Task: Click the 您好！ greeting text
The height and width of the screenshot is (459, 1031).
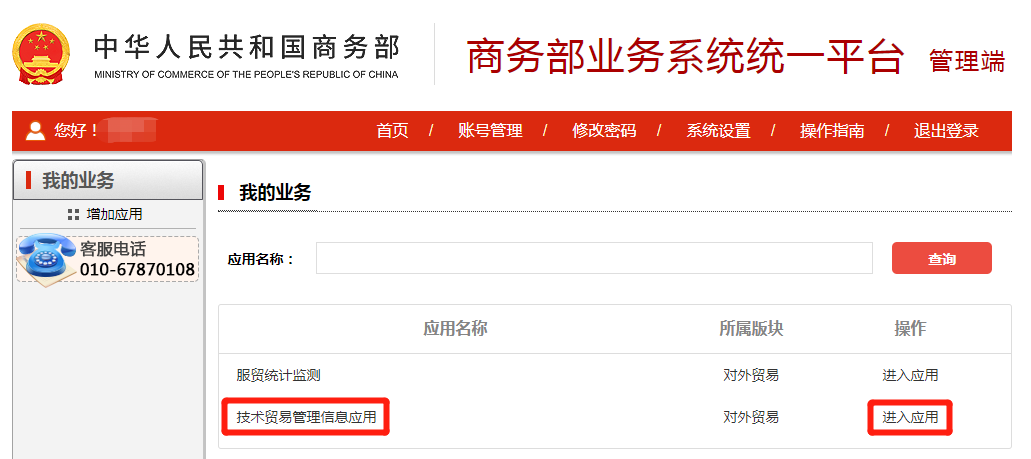Action: [x=76, y=130]
